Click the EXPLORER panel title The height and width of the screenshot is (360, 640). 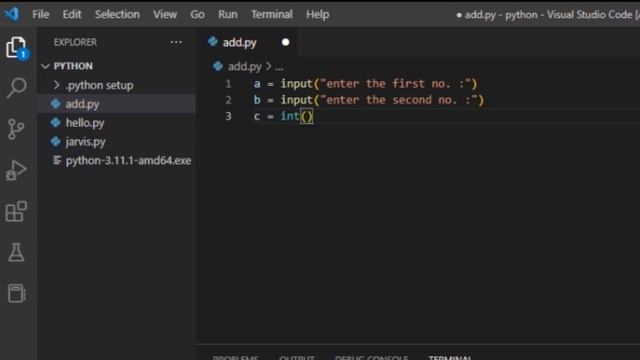pyautogui.click(x=76, y=42)
